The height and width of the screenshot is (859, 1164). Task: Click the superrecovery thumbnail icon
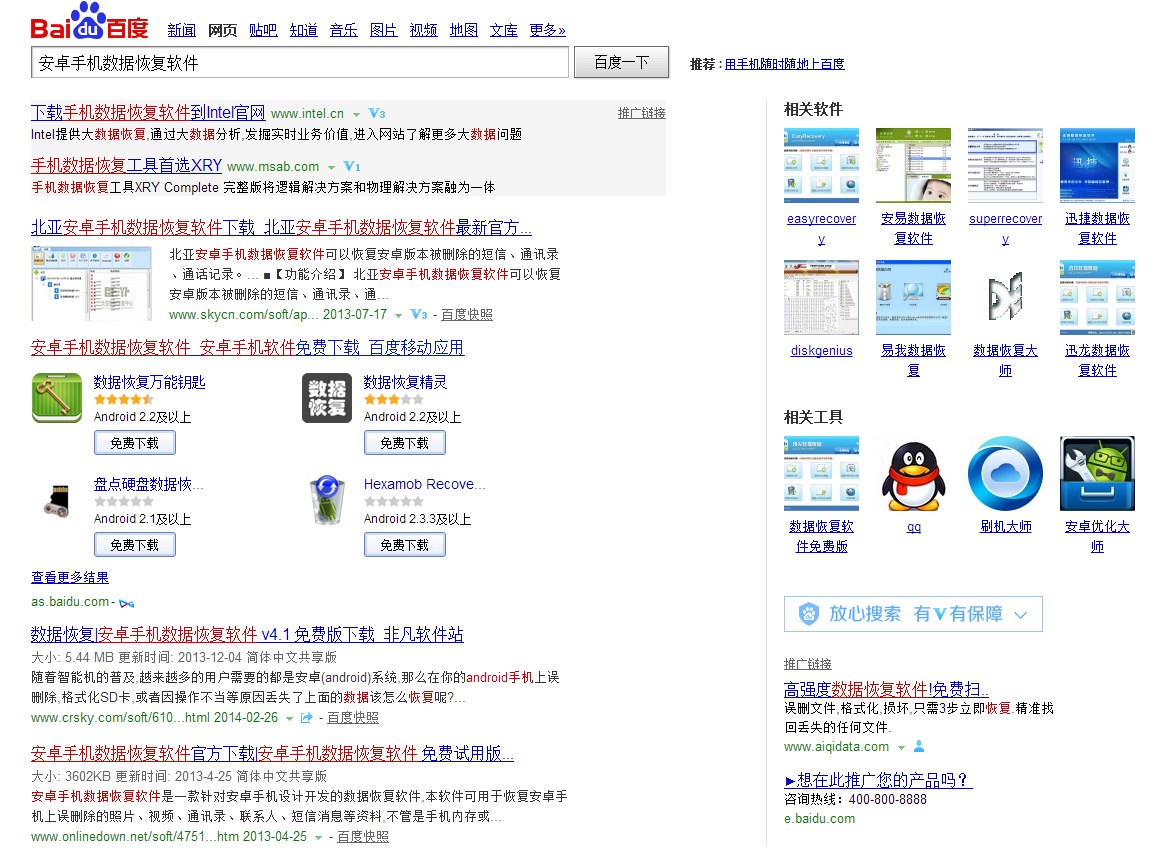coord(1005,164)
